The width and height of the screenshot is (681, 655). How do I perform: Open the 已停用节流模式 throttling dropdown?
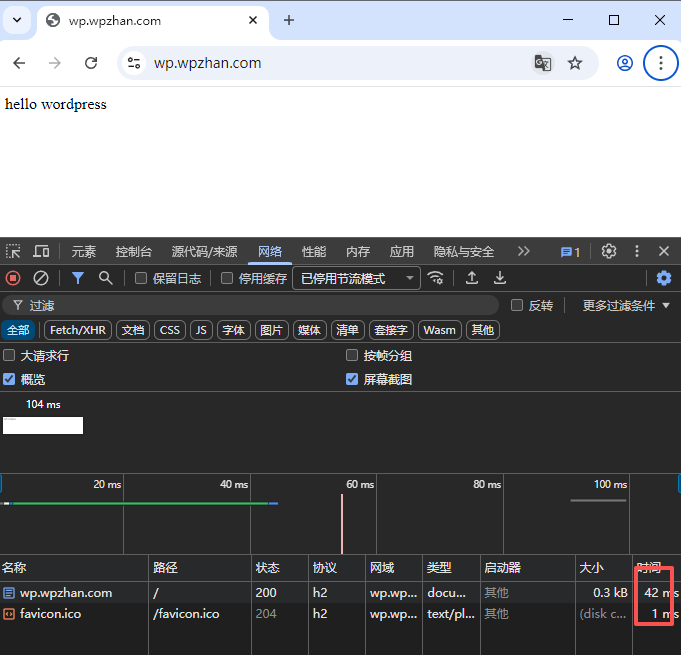(356, 279)
